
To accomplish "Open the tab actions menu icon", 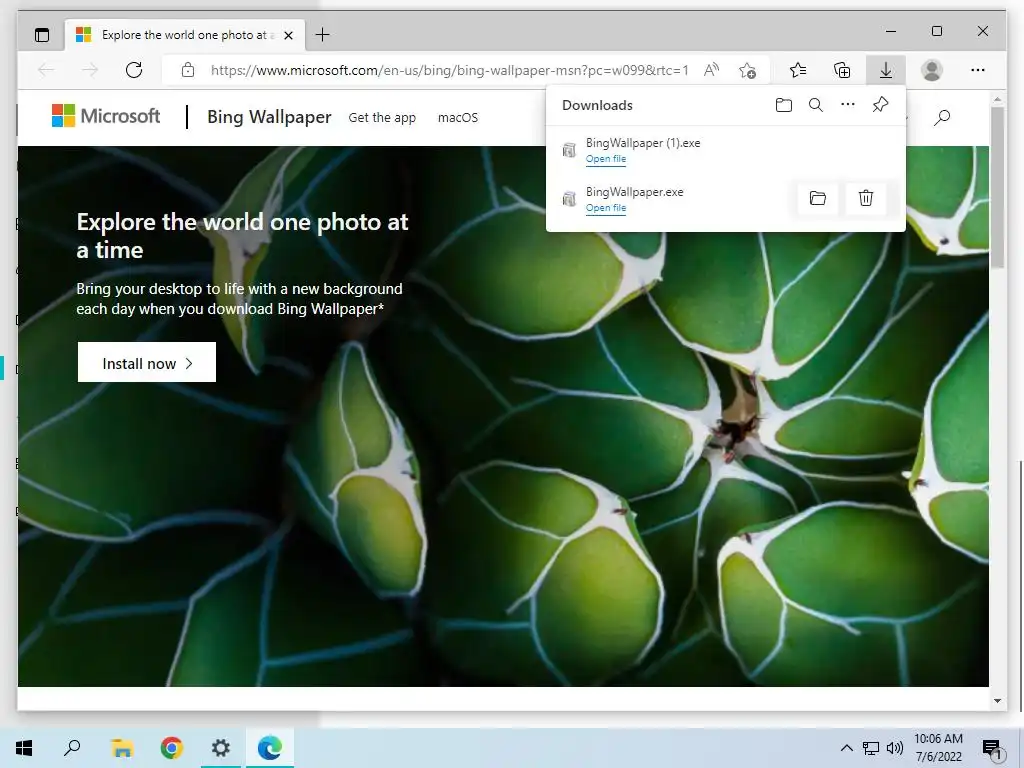I will click(x=42, y=35).
